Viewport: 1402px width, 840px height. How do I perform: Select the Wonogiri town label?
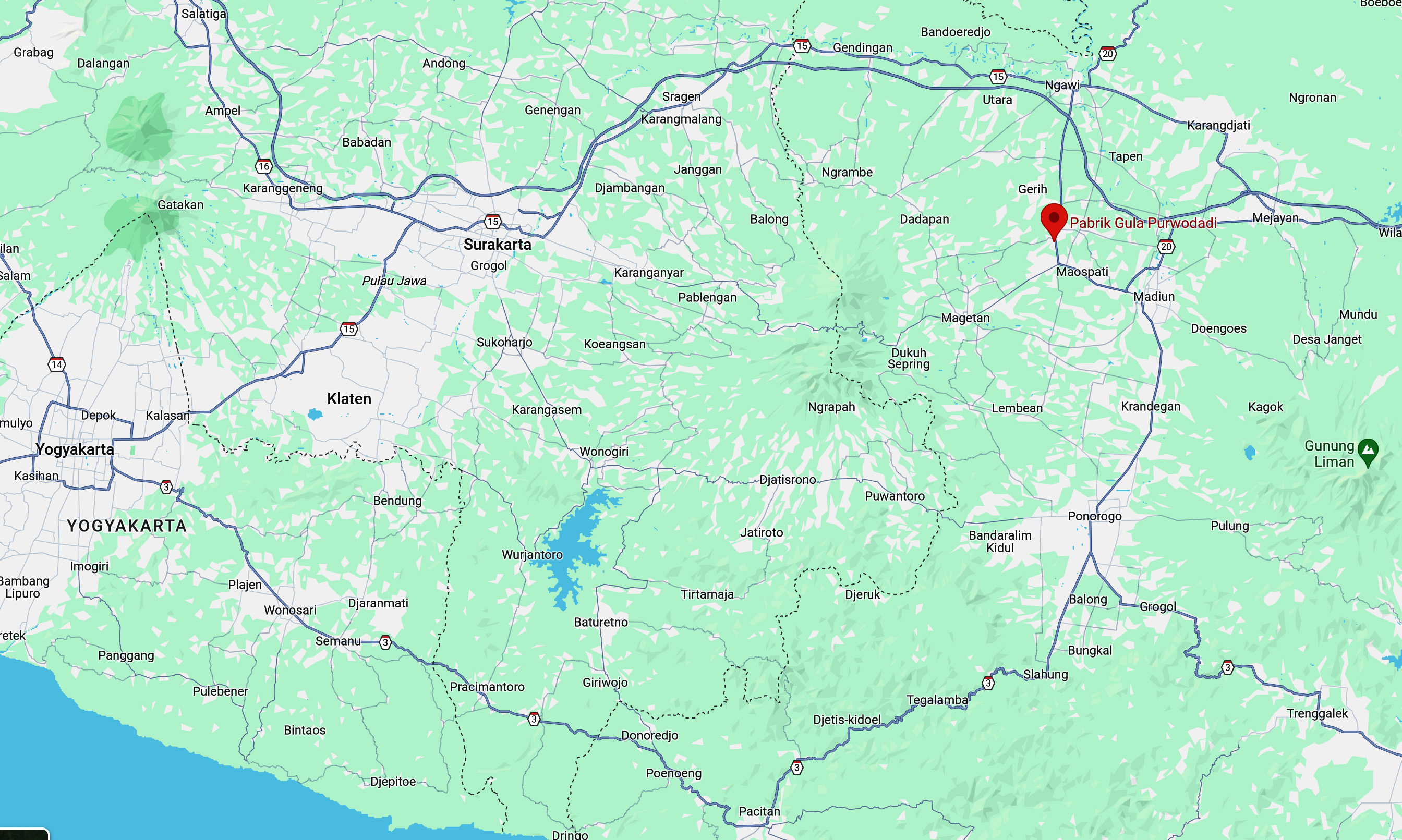tap(603, 452)
